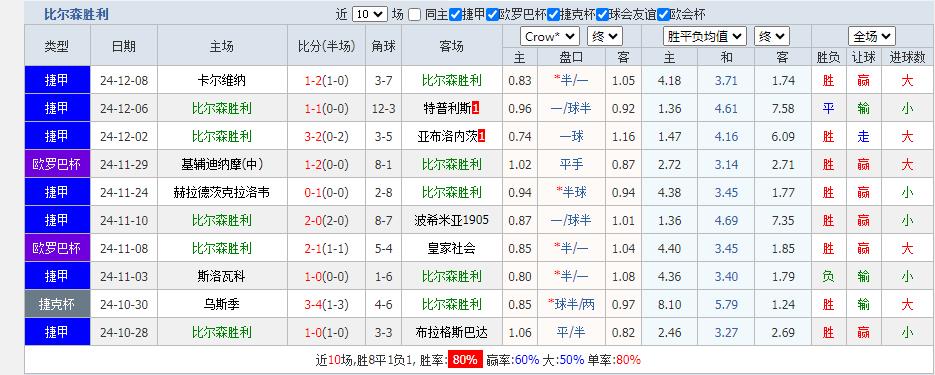Click the away odds value 1.24
This screenshot has width=935, height=375.
783,305
